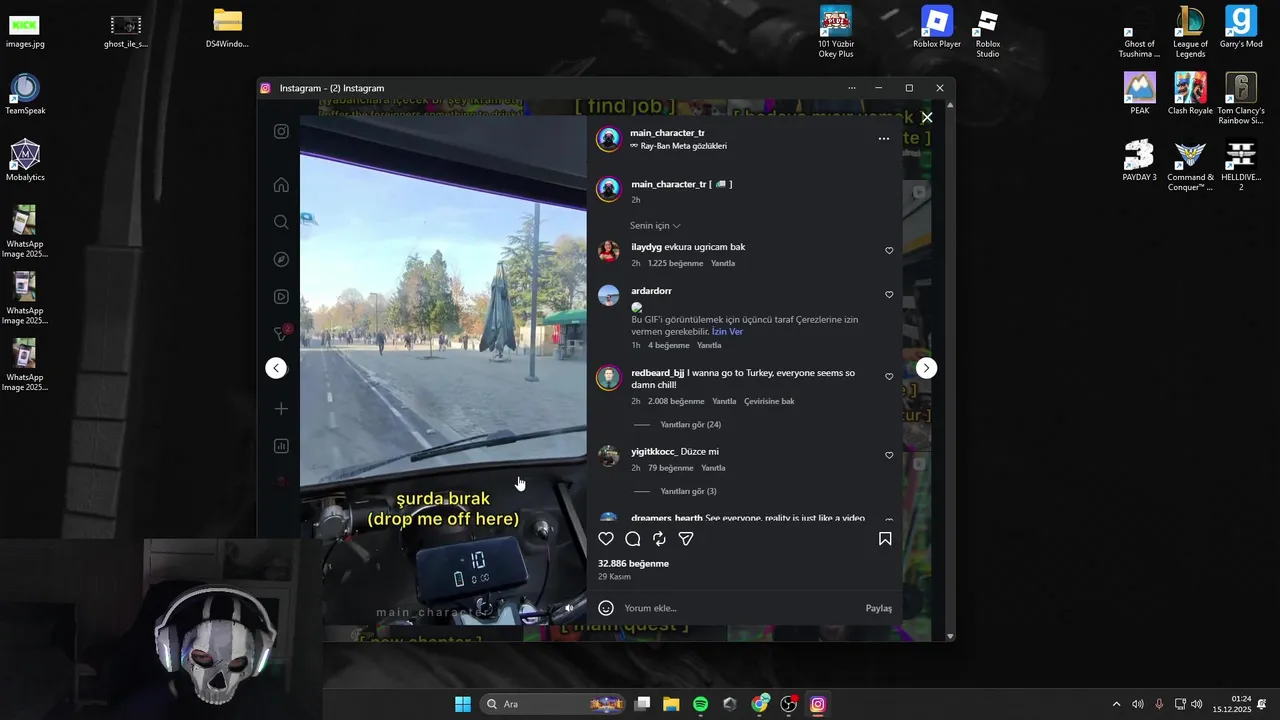Like the post with heart icon

[606, 539]
